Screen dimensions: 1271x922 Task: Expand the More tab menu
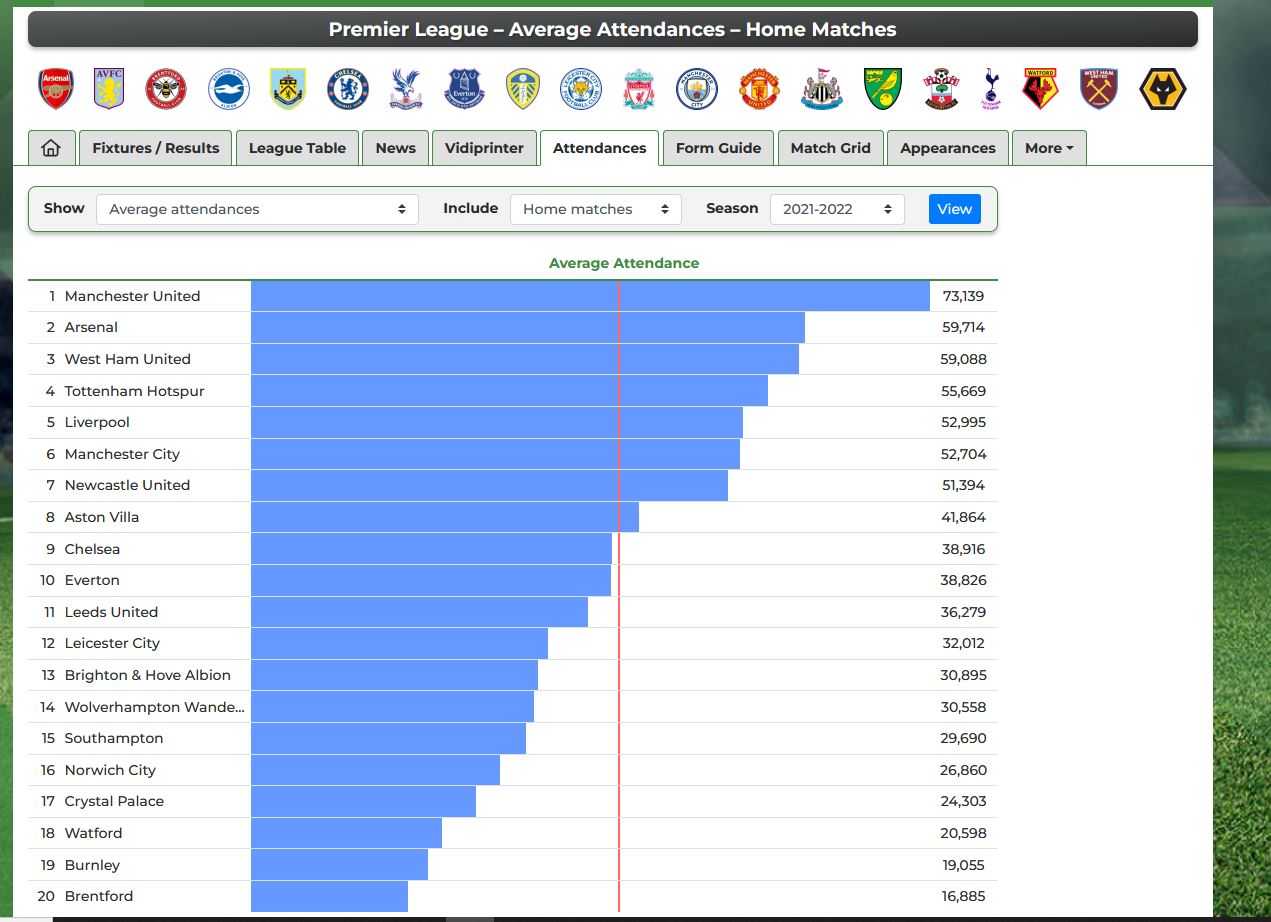[x=1049, y=148]
